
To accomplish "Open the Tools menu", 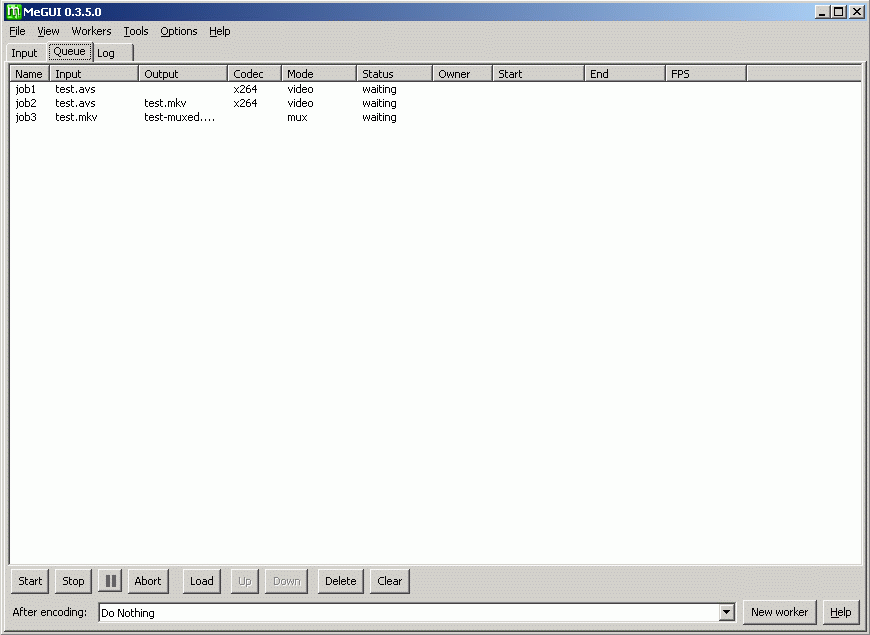I will (136, 31).
